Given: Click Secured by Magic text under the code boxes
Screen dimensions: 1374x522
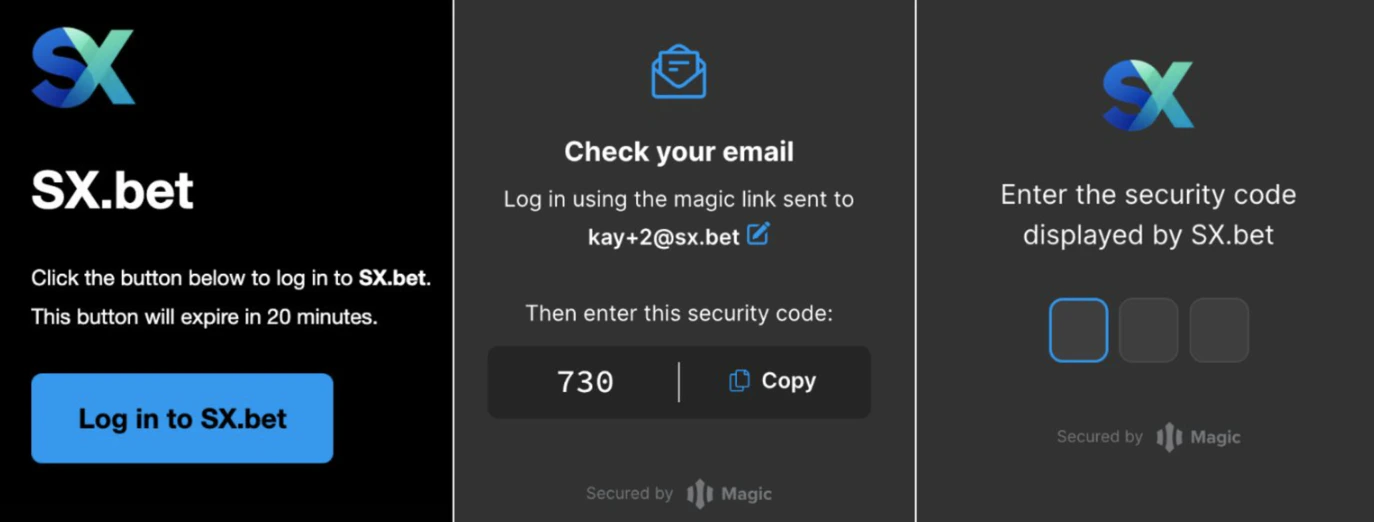Looking at the screenshot, I should (1148, 437).
